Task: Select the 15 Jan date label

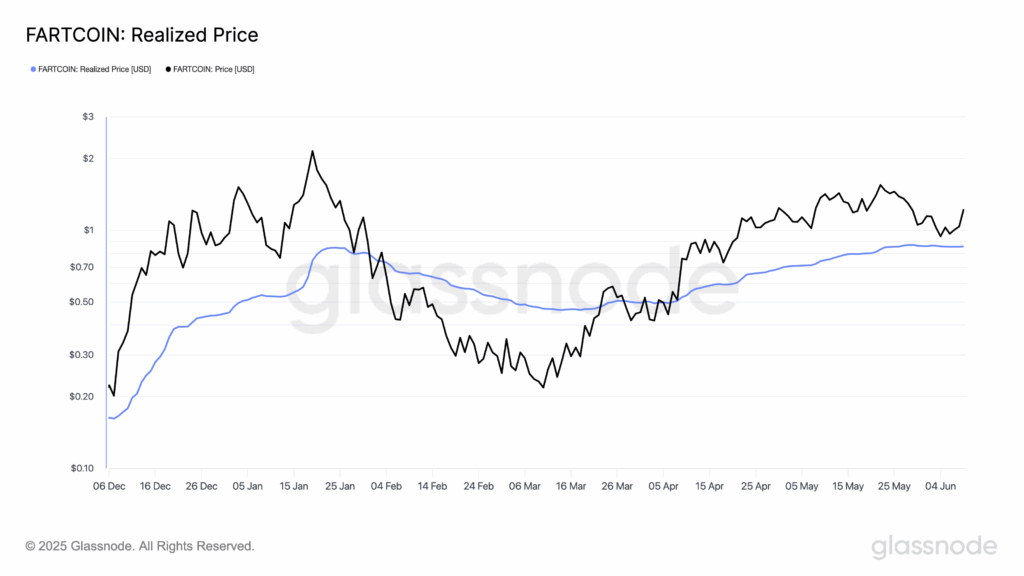Action: click(x=294, y=486)
